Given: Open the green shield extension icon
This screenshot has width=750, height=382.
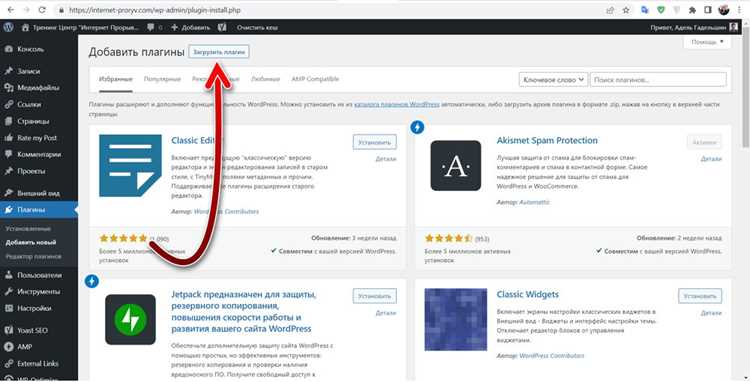Looking at the screenshot, I should click(x=661, y=10).
